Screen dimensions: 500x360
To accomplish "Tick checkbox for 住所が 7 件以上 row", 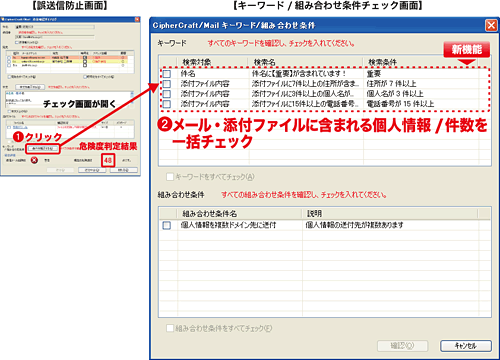I will coord(167,84).
